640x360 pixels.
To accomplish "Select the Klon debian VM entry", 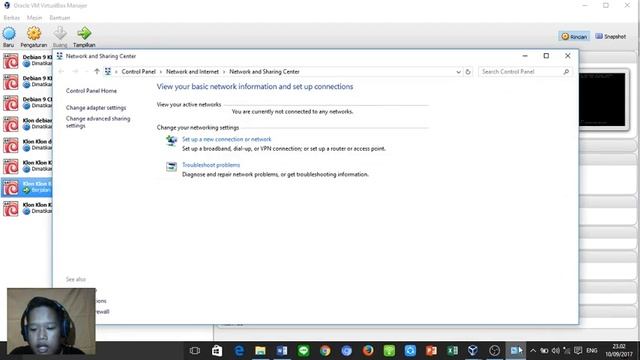I will tap(27, 124).
